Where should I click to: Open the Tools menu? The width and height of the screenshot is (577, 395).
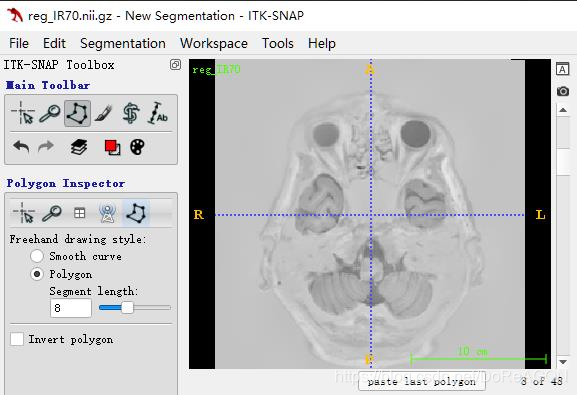(278, 43)
